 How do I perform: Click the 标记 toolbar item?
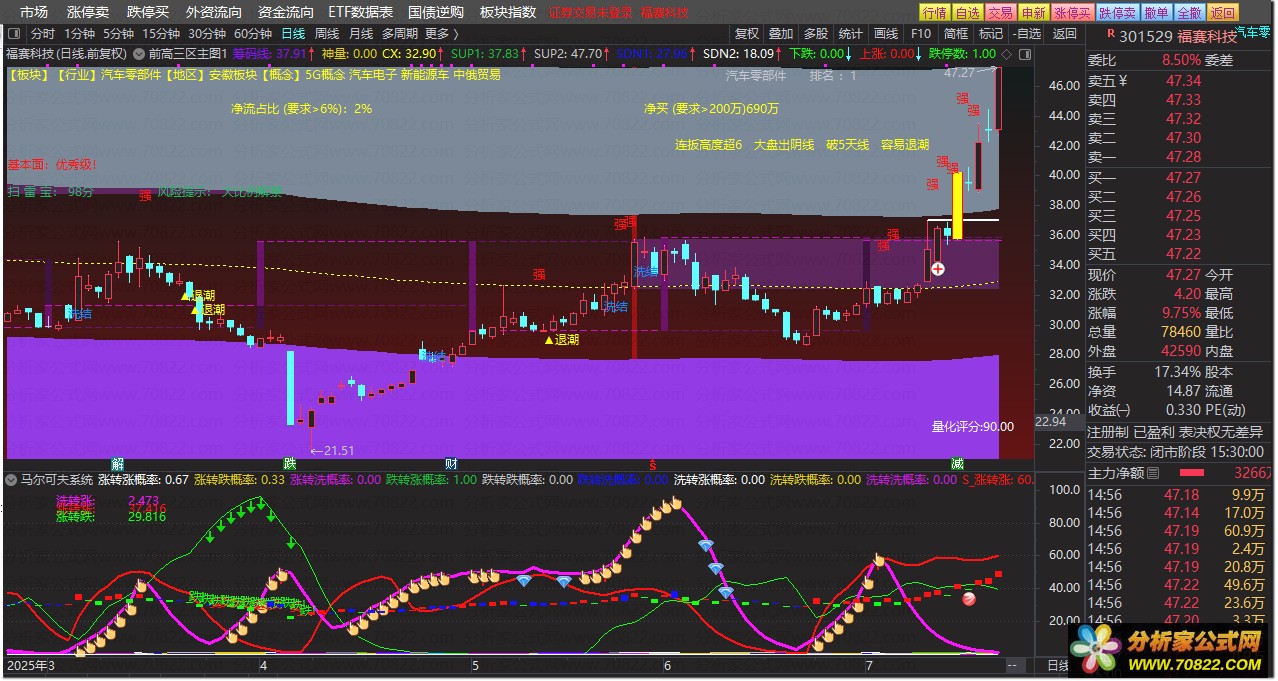click(990, 33)
